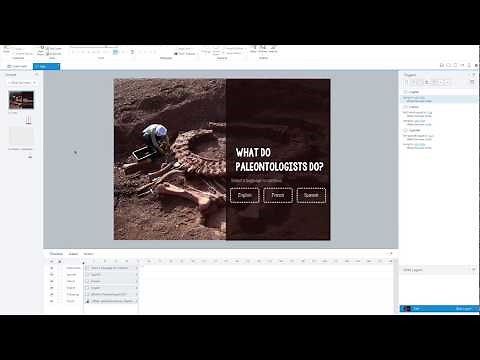This screenshot has height=360, width=480.
Task: Select the desktop view icon above Triggers panel
Action: pos(442,65)
